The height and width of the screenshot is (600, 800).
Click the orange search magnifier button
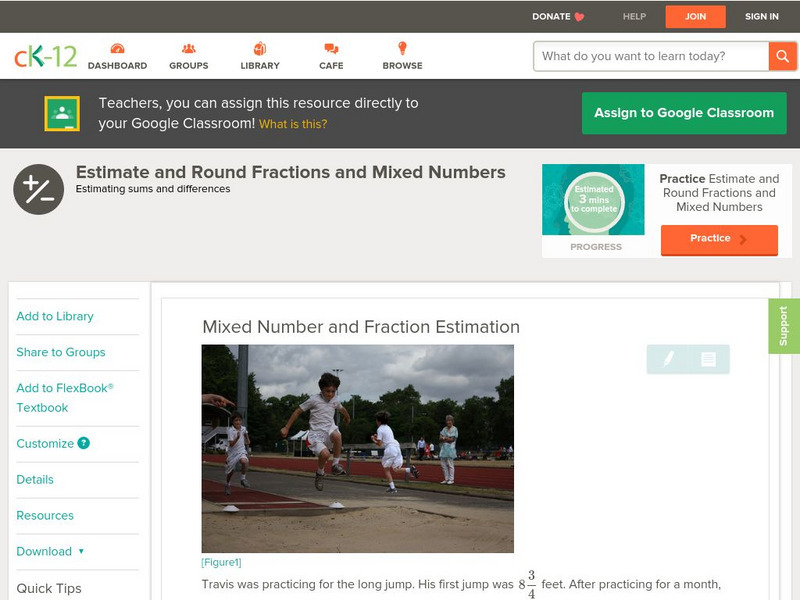(782, 56)
